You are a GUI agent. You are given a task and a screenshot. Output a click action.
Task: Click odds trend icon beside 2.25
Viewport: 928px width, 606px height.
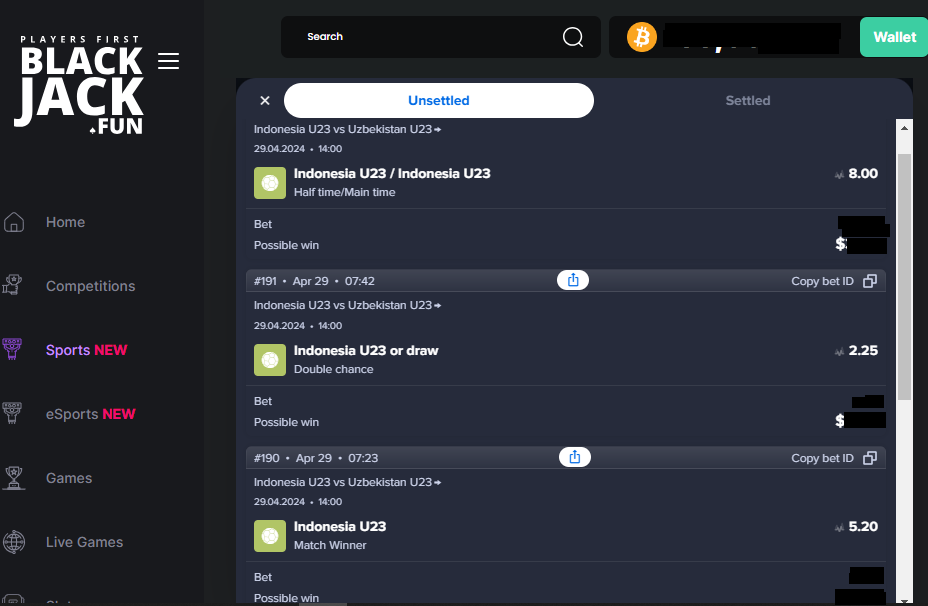[839, 352]
